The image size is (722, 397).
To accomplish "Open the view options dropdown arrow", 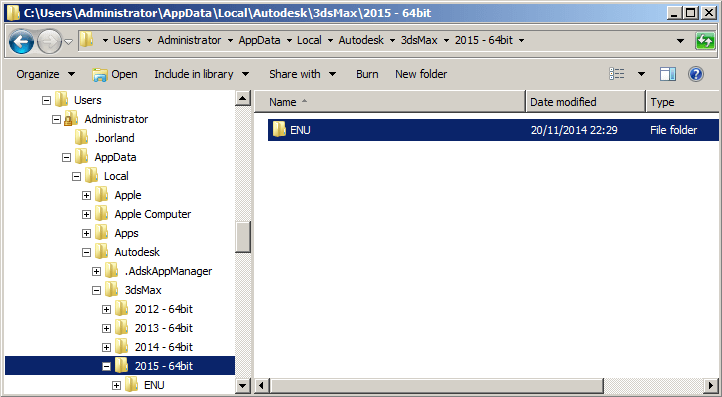I will [x=641, y=74].
